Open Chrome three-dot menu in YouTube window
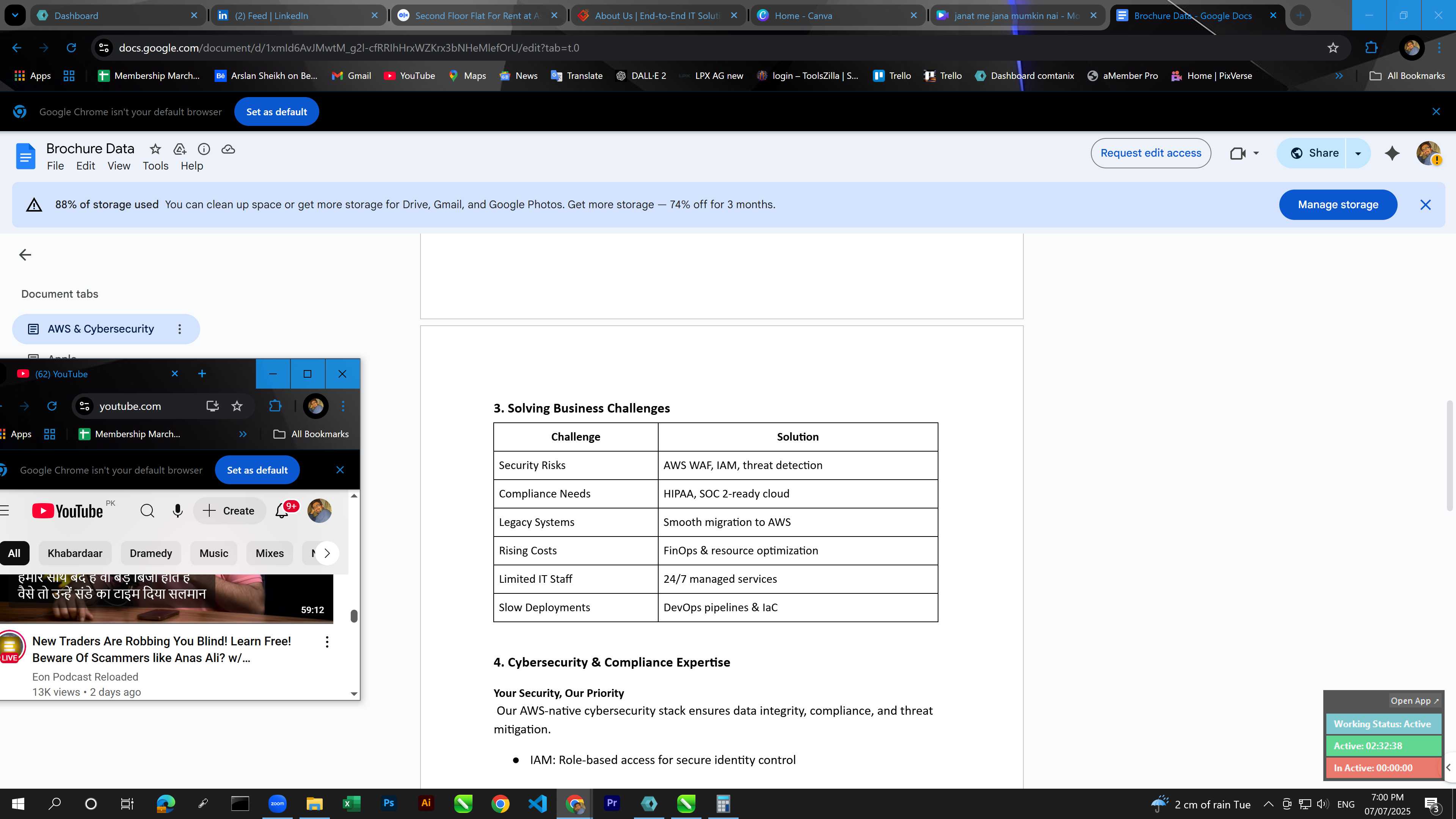The height and width of the screenshot is (819, 1456). (x=343, y=406)
